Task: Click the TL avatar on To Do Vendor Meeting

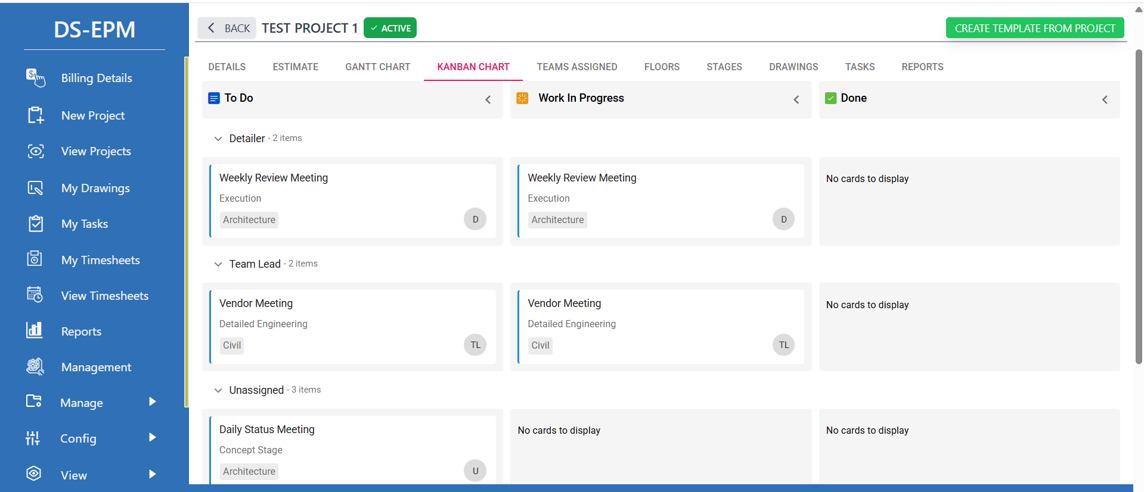Action: (475, 345)
